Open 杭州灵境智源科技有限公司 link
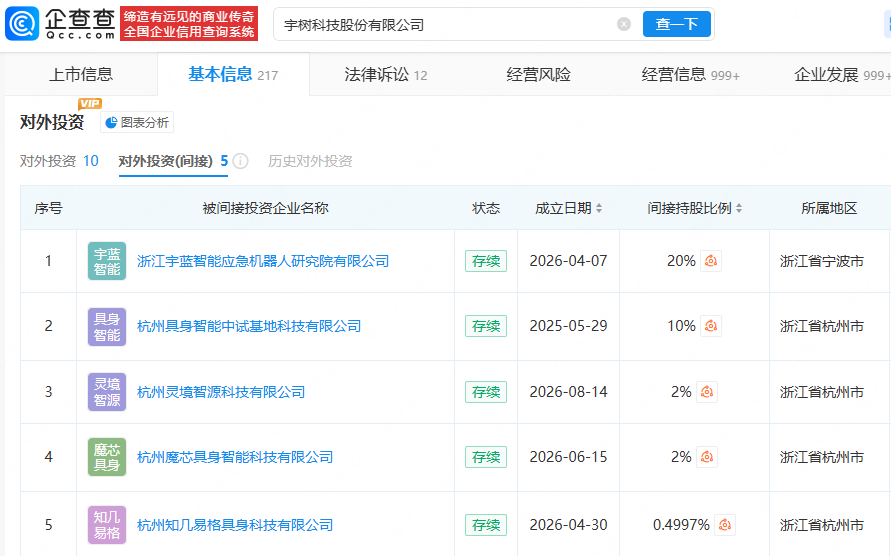The height and width of the screenshot is (556, 891). (x=221, y=392)
